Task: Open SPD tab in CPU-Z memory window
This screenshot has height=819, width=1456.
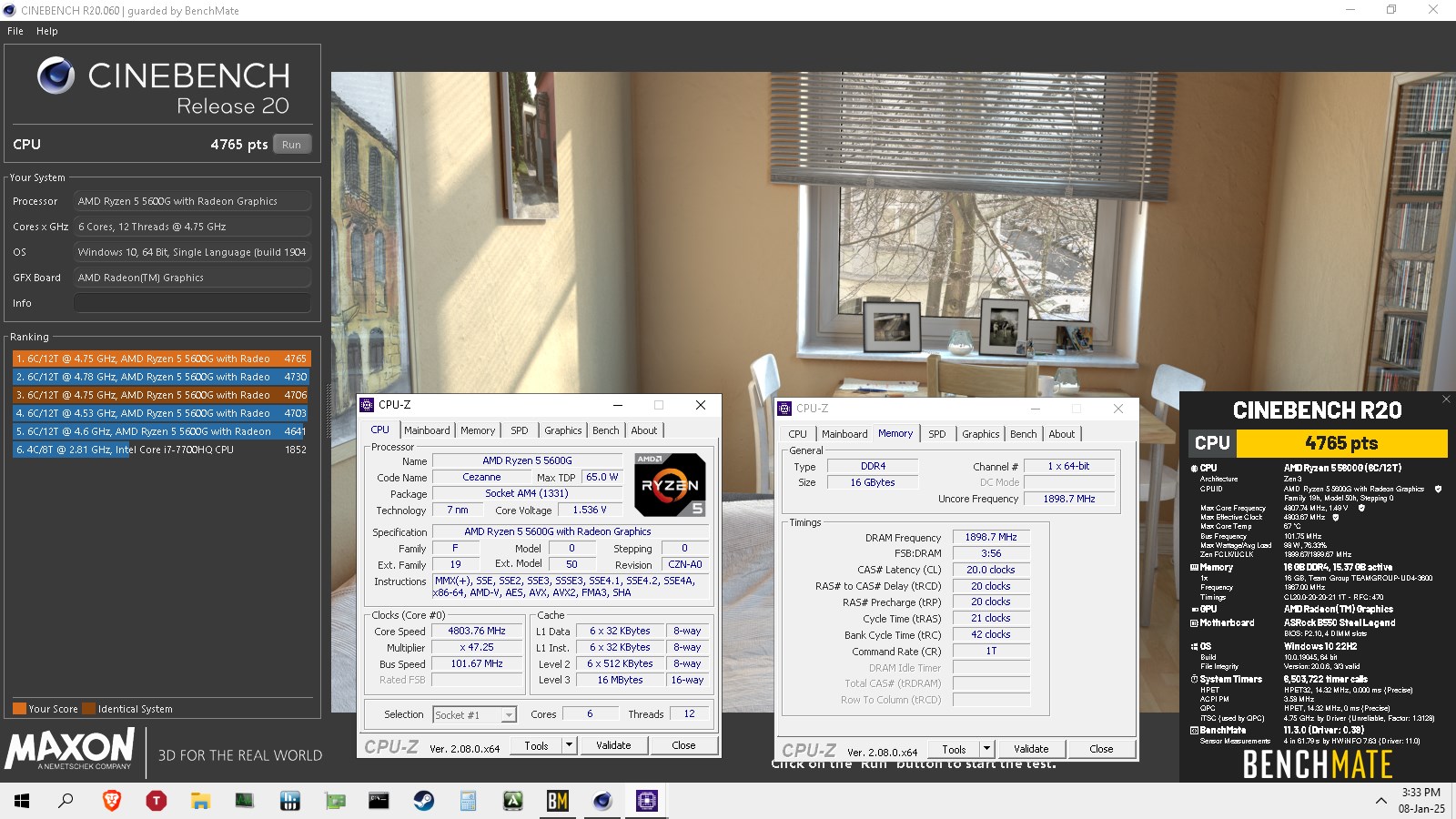Action: coord(936,434)
